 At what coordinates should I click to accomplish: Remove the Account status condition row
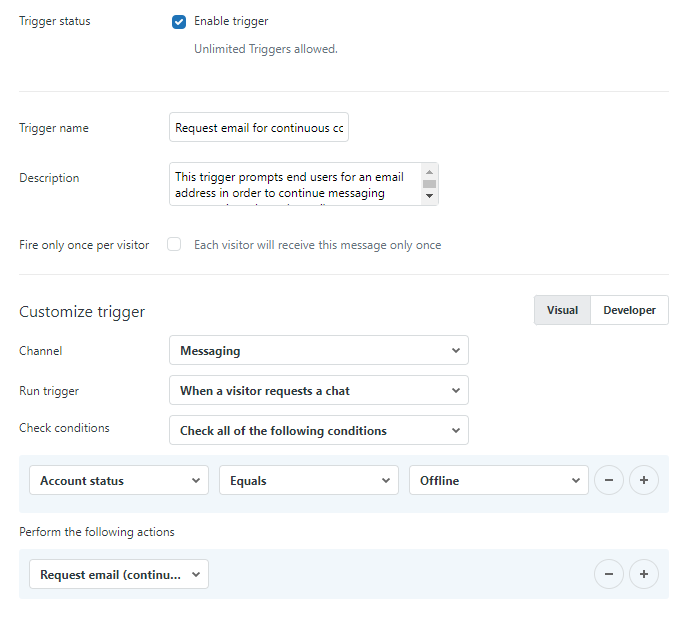(x=609, y=481)
